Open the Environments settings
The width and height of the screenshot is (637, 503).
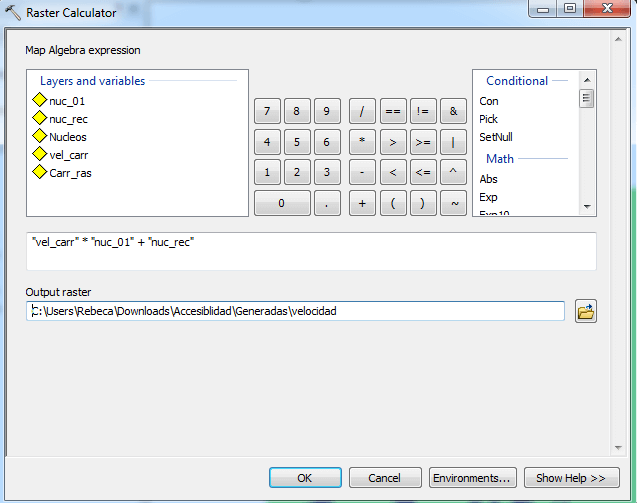tap(473, 478)
